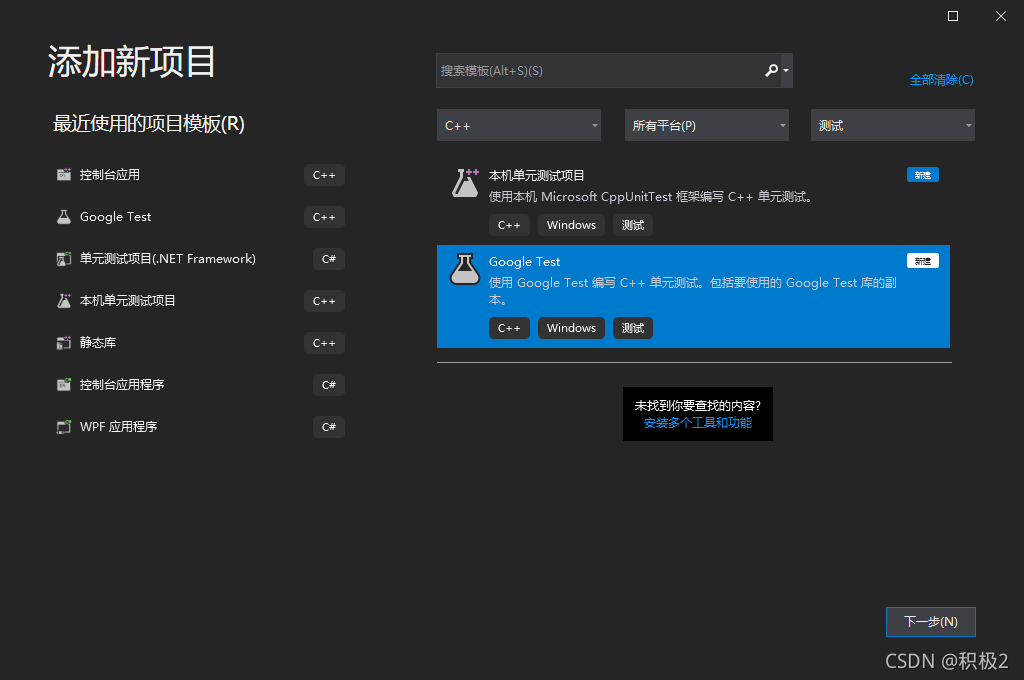Image resolution: width=1024 pixels, height=680 pixels.
Task: Click the 控制台应用程序 C# template icon
Action: click(63, 385)
